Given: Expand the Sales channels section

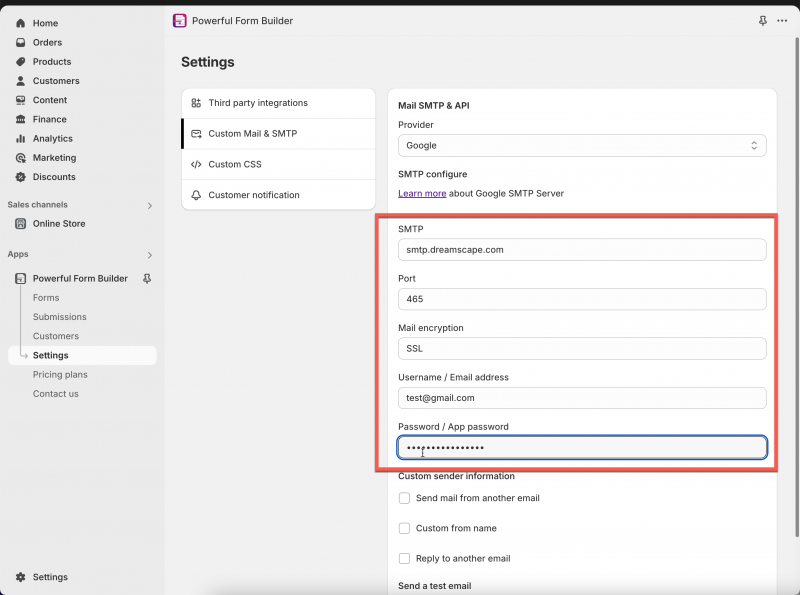Looking at the screenshot, I should pos(150,205).
